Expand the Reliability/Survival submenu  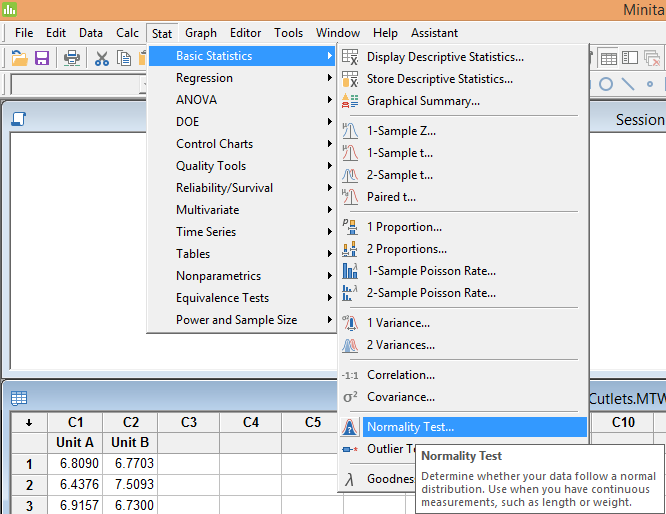tap(241, 188)
